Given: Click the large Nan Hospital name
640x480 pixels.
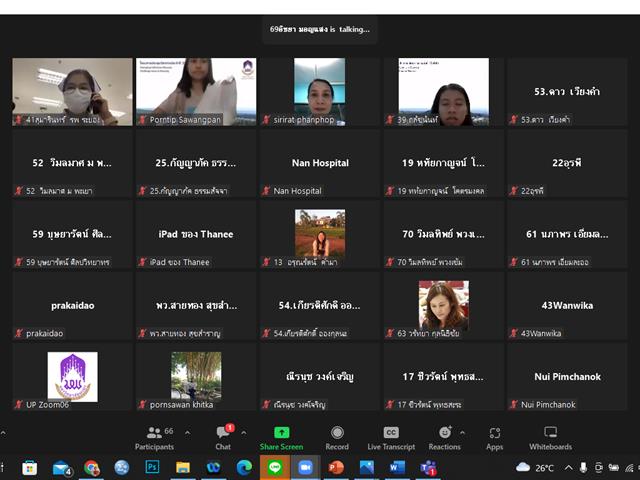Looking at the screenshot, I should [x=320, y=163].
